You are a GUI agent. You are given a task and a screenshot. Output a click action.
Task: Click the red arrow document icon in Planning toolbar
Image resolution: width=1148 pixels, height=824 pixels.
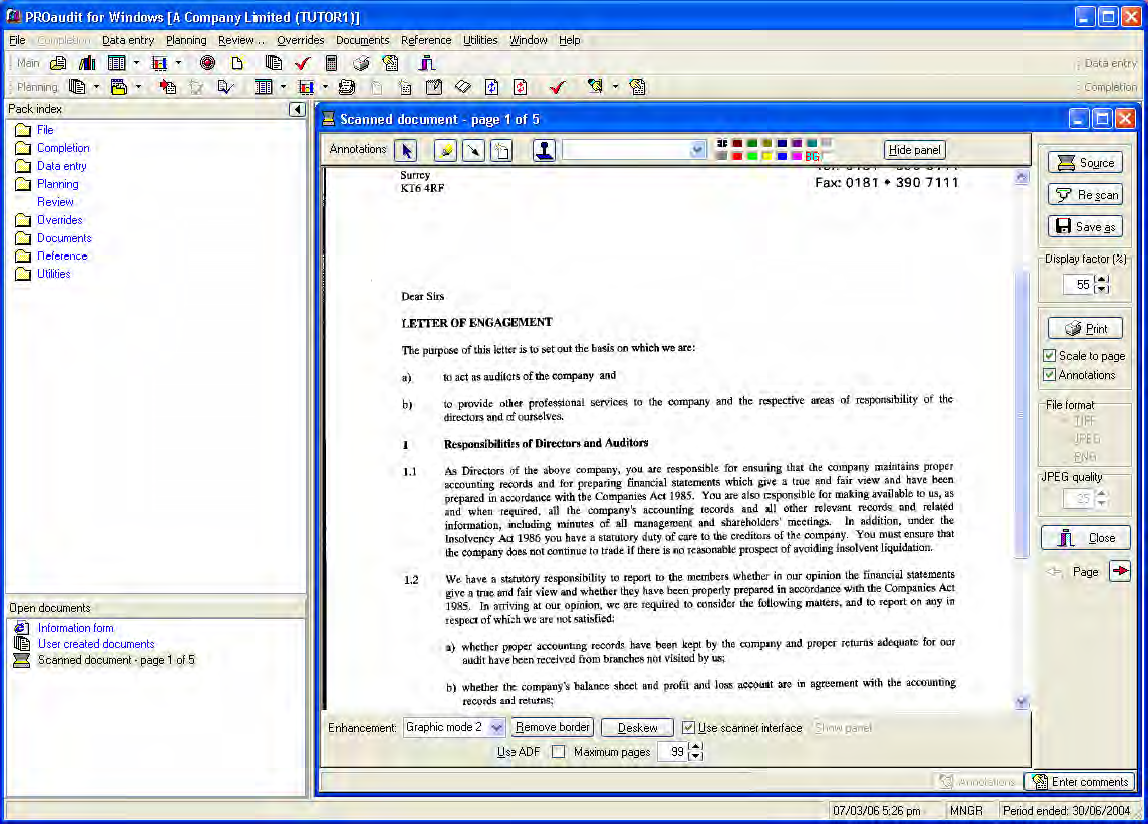click(x=168, y=87)
